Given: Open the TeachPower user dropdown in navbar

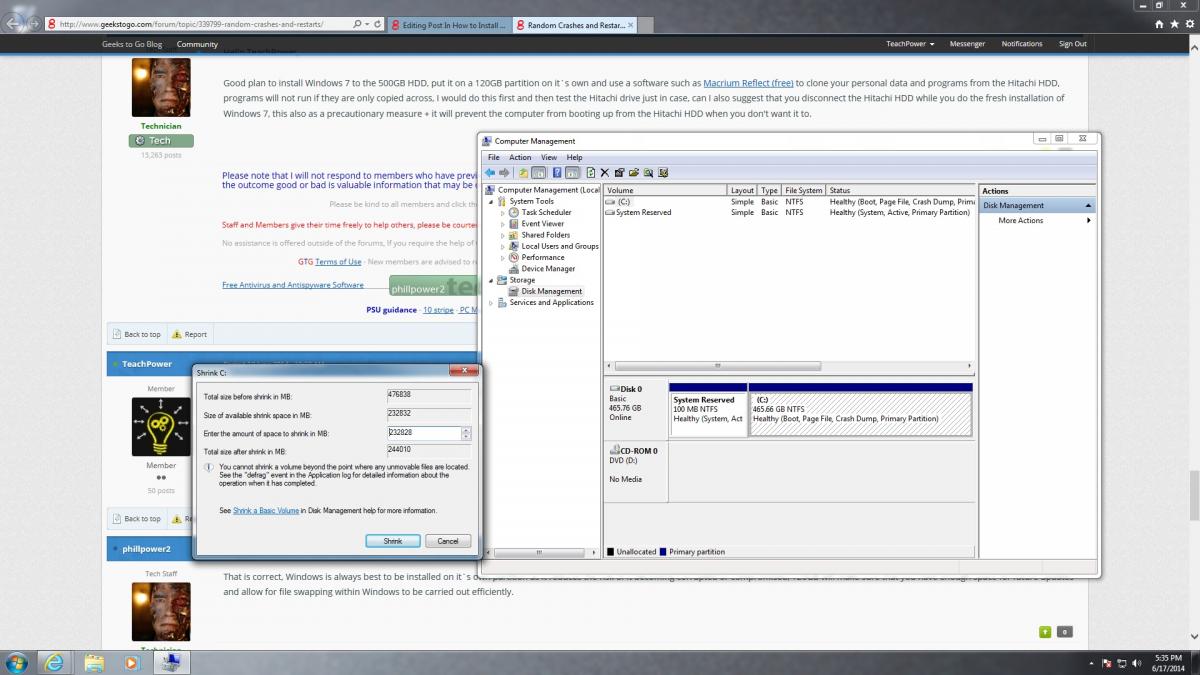Looking at the screenshot, I should 910,44.
